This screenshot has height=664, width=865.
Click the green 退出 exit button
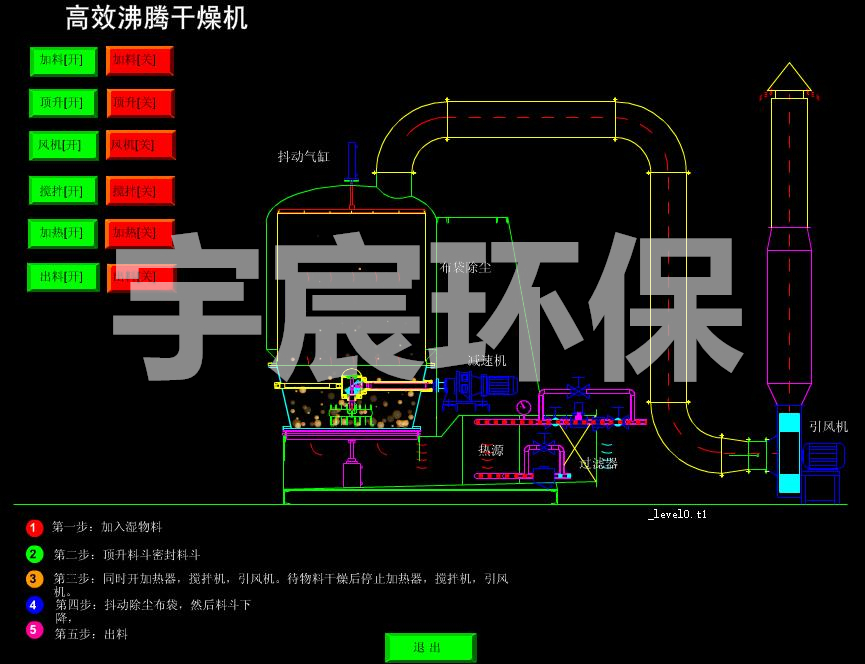pos(430,647)
